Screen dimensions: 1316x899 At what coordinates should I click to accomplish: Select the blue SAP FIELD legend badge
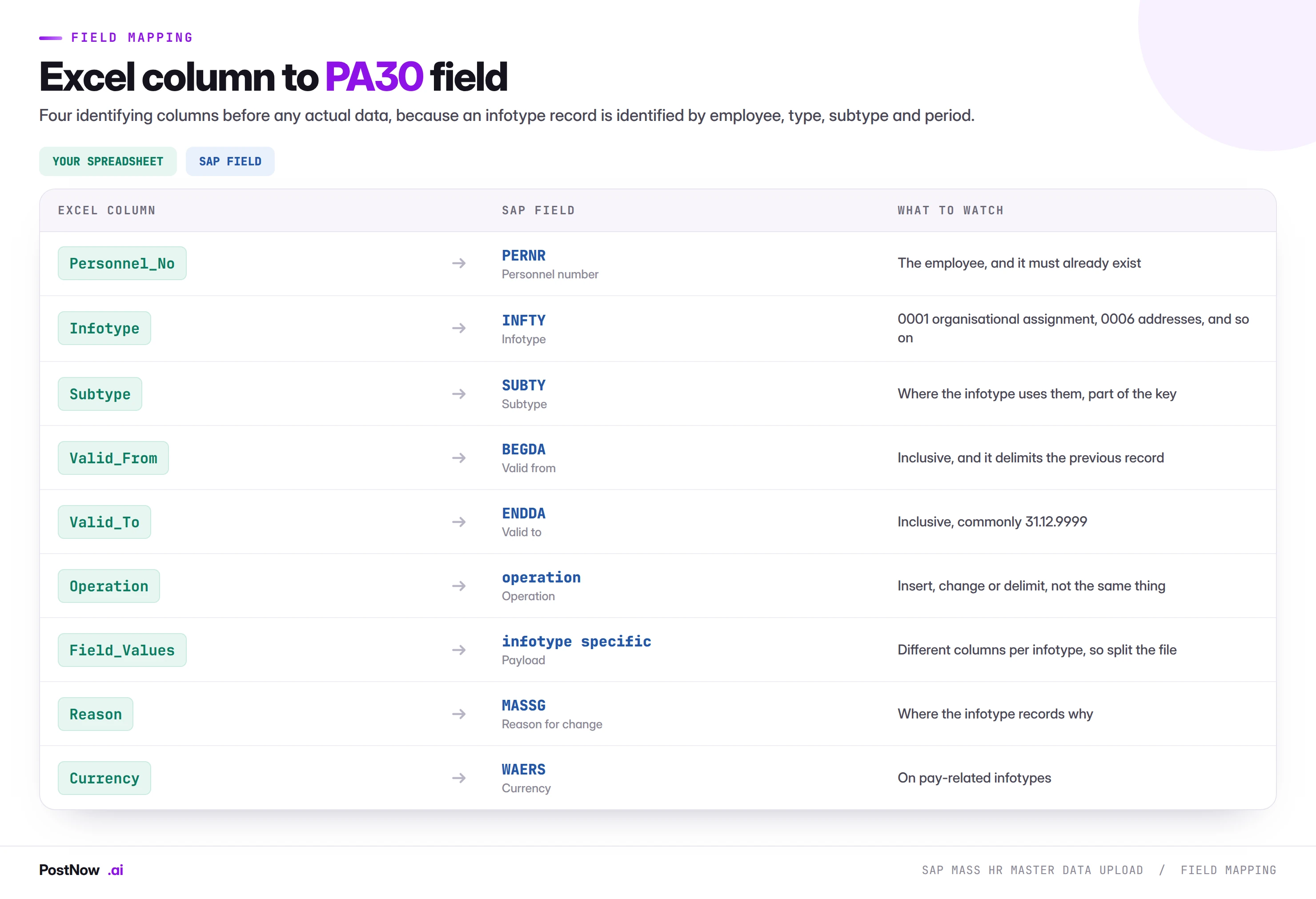pos(230,161)
